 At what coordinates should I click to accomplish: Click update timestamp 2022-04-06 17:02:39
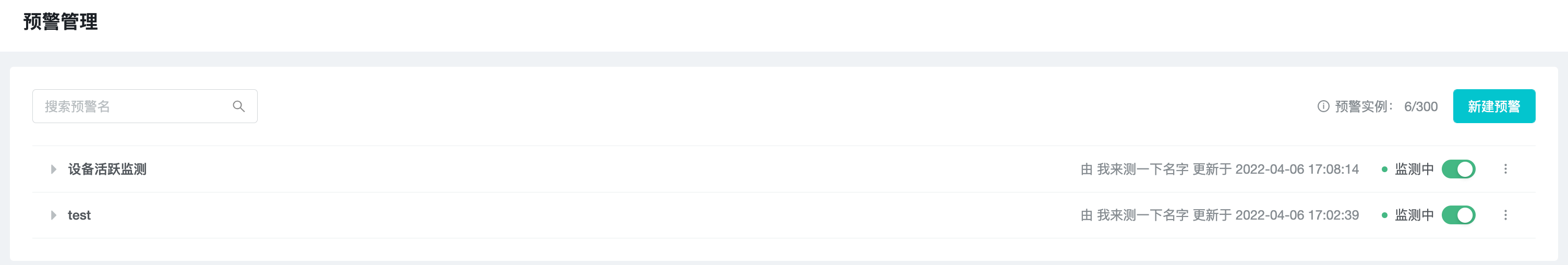pyautogui.click(x=1297, y=215)
